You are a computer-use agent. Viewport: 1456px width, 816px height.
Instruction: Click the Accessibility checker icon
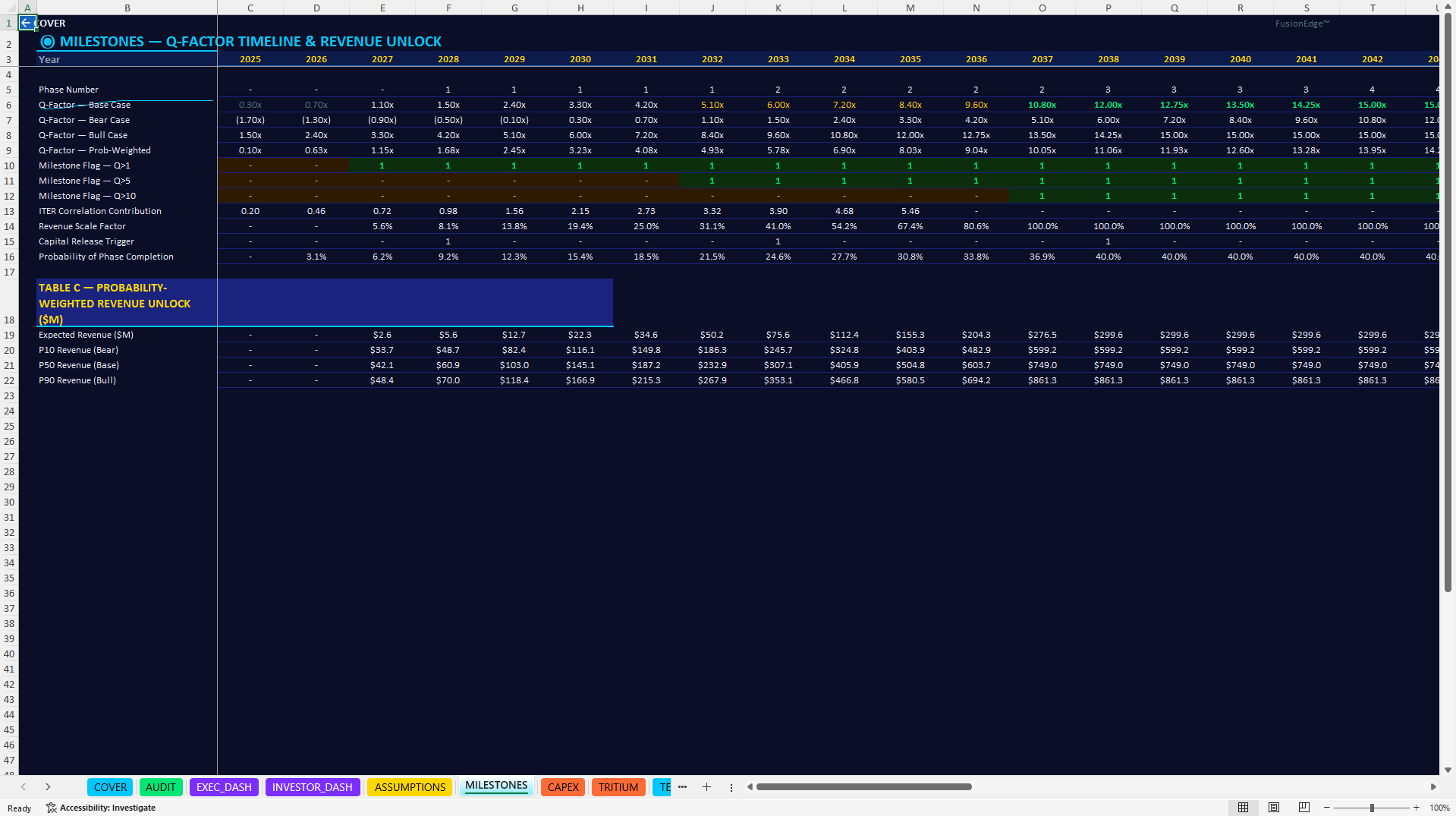(52, 808)
